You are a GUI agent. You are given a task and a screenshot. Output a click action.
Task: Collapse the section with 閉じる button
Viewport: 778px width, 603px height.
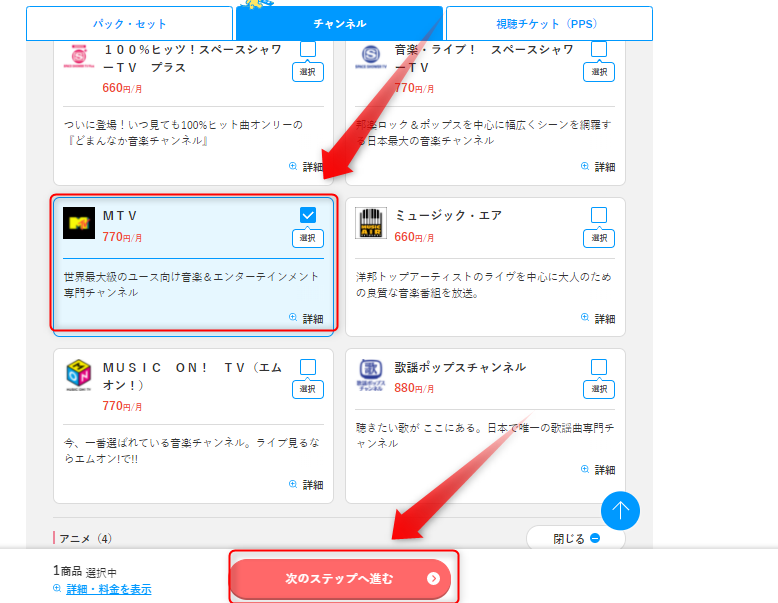click(x=576, y=538)
